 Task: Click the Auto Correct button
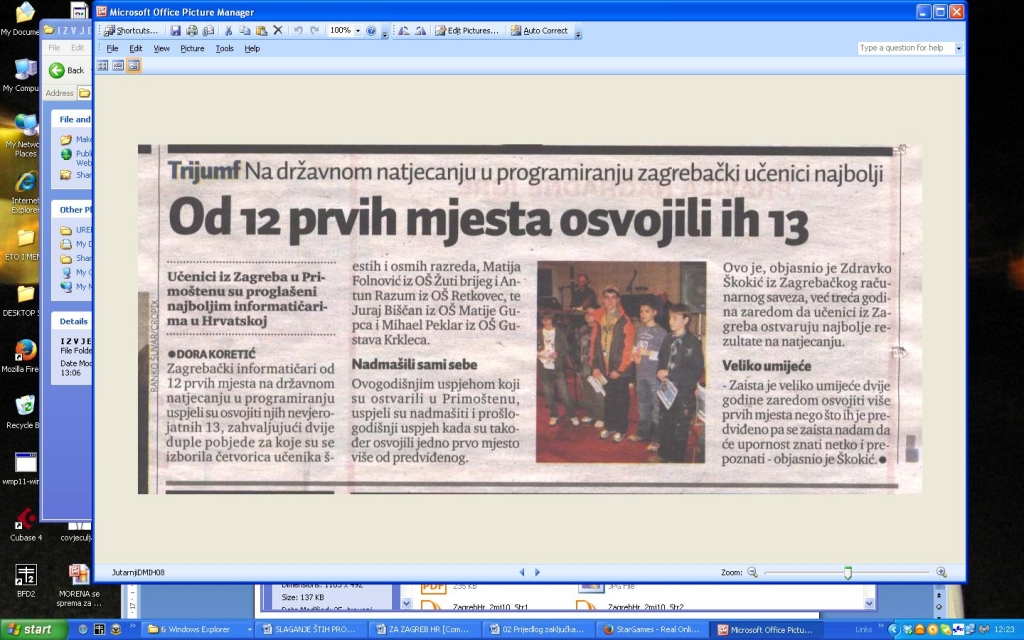[x=540, y=31]
